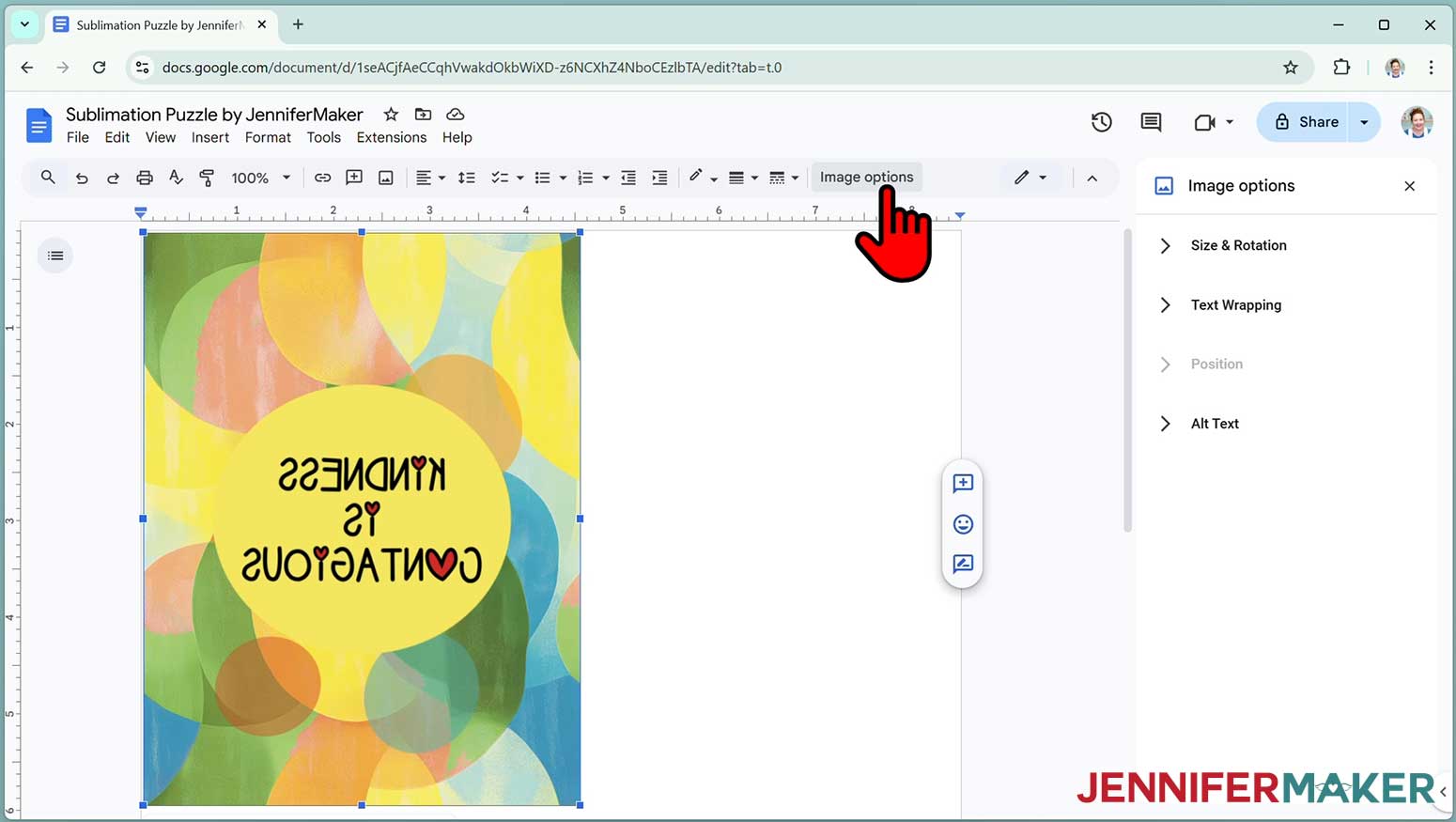Redo the last action

pyautogui.click(x=113, y=178)
